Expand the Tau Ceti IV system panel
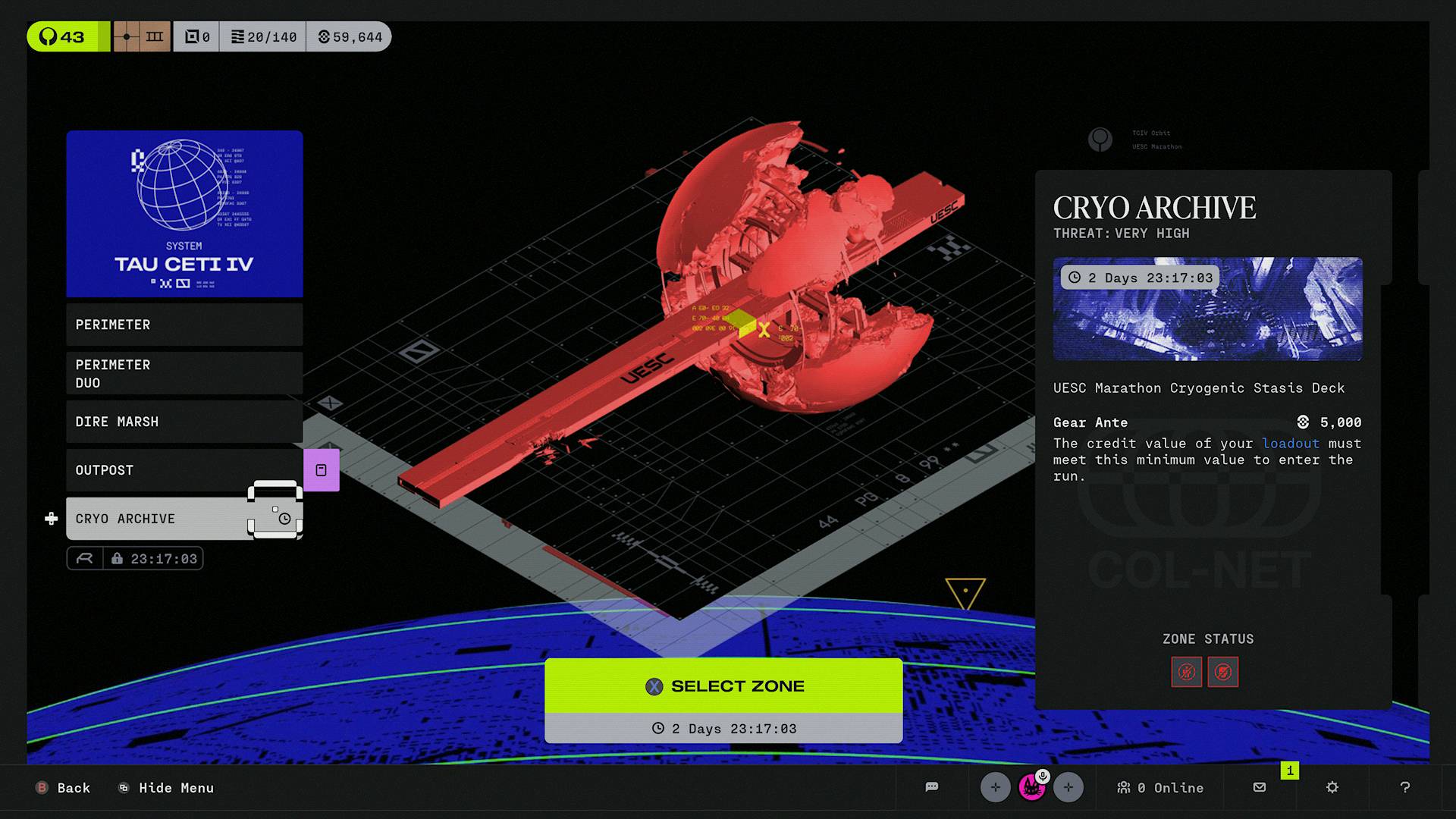 click(184, 214)
